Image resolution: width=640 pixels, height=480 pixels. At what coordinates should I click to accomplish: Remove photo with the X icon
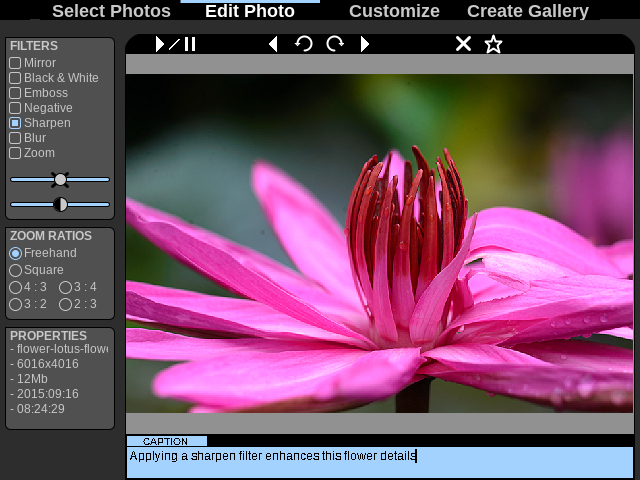click(x=463, y=44)
